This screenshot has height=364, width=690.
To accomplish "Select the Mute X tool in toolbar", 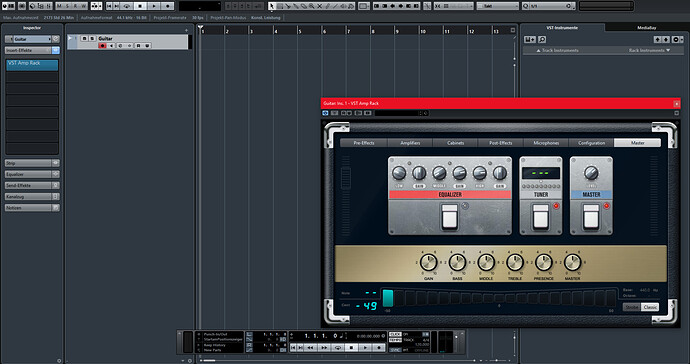I will [x=319, y=6].
